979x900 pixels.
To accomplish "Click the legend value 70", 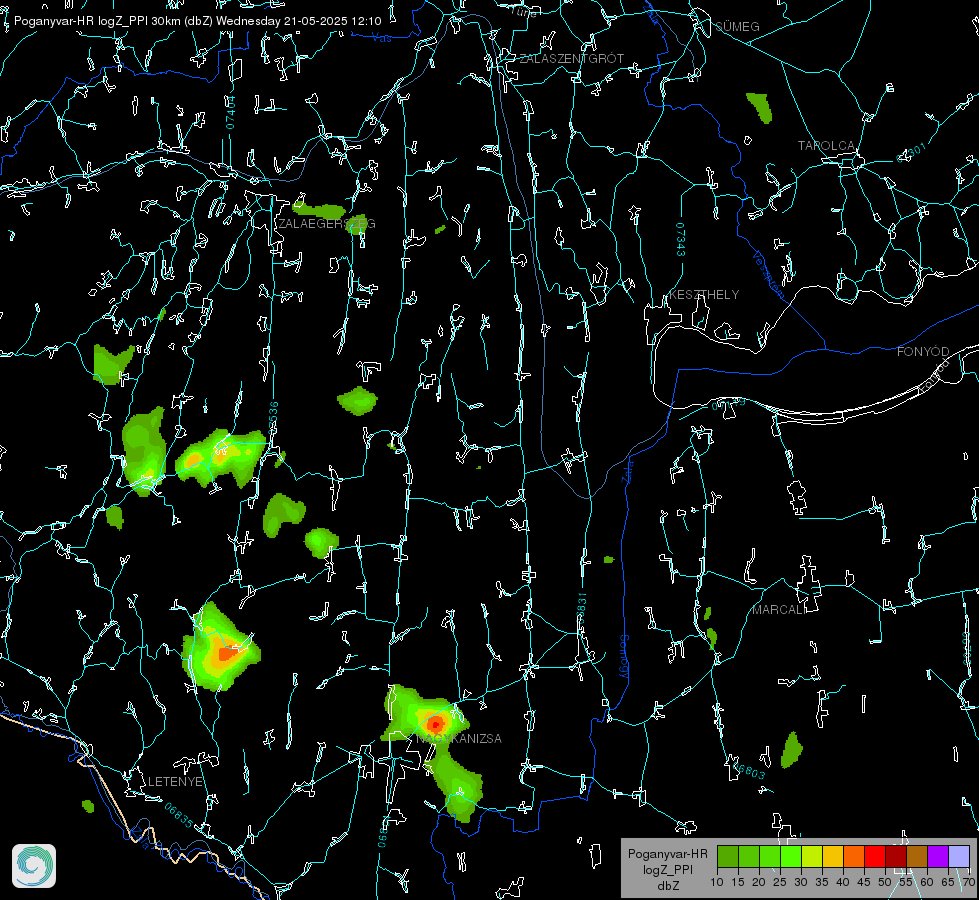I will (969, 882).
